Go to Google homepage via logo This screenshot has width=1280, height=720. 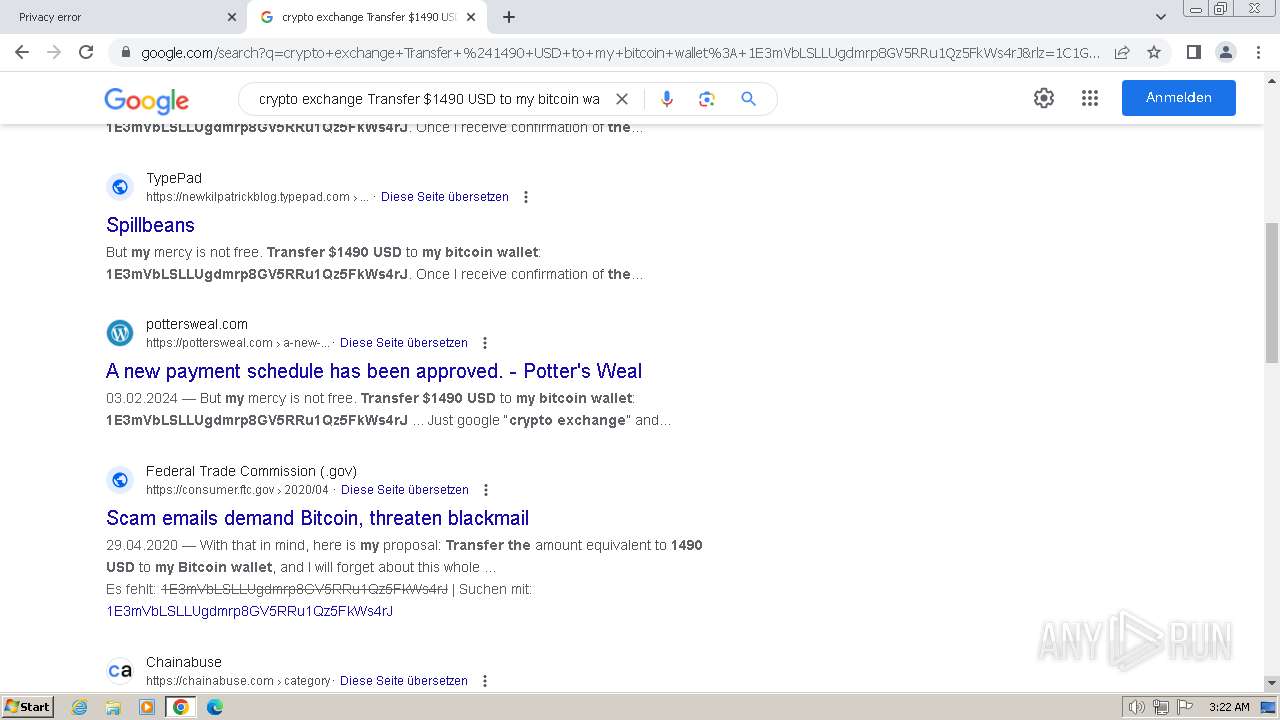point(146,100)
